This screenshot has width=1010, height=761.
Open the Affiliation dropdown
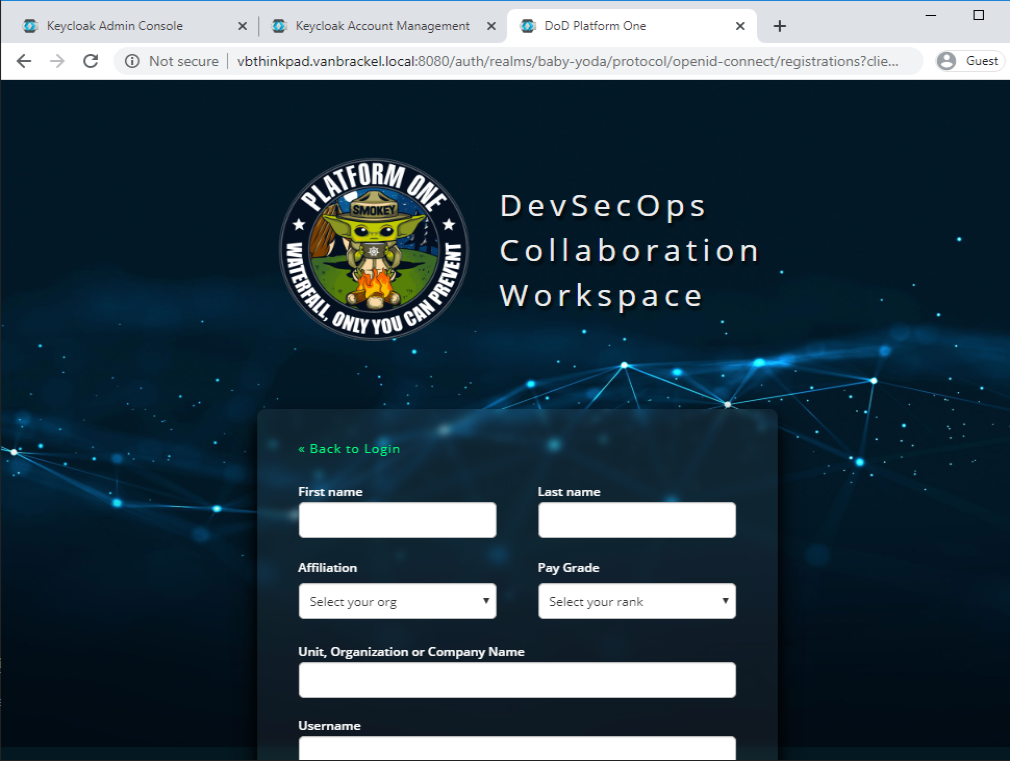397,601
